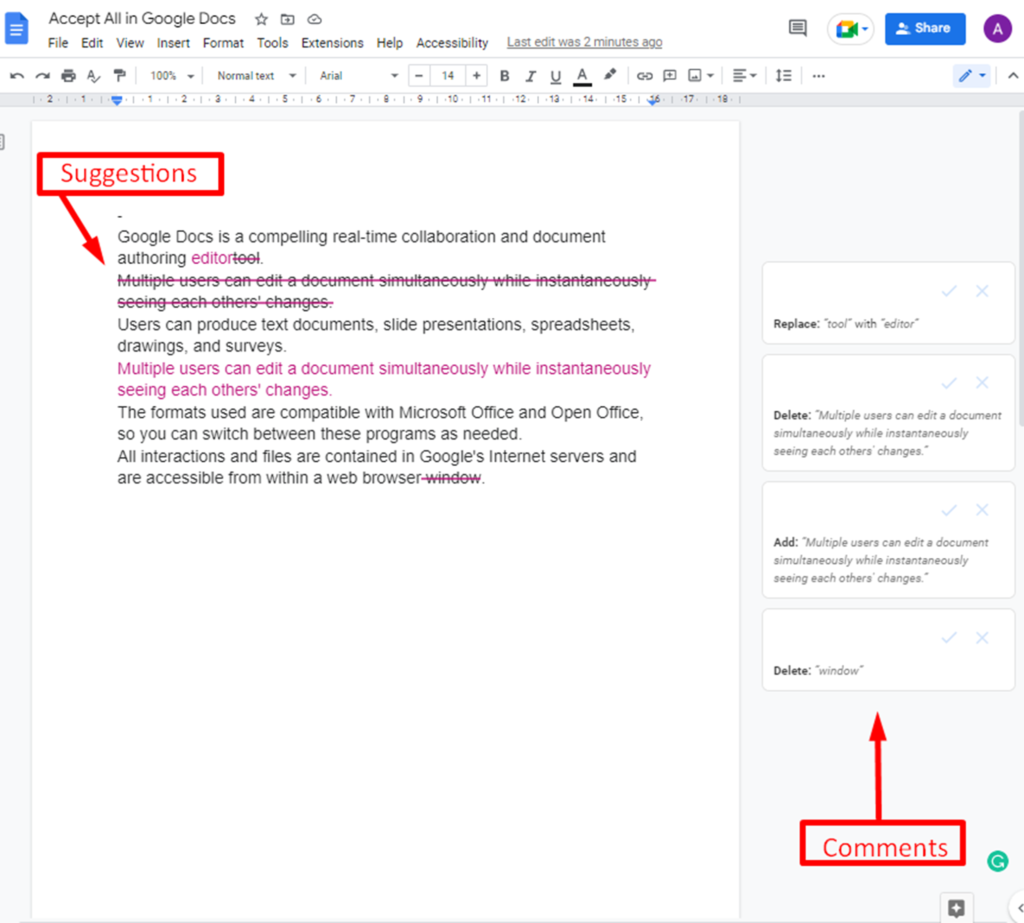The height and width of the screenshot is (923, 1024).
Task: Toggle underline formatting
Action: pos(556,76)
